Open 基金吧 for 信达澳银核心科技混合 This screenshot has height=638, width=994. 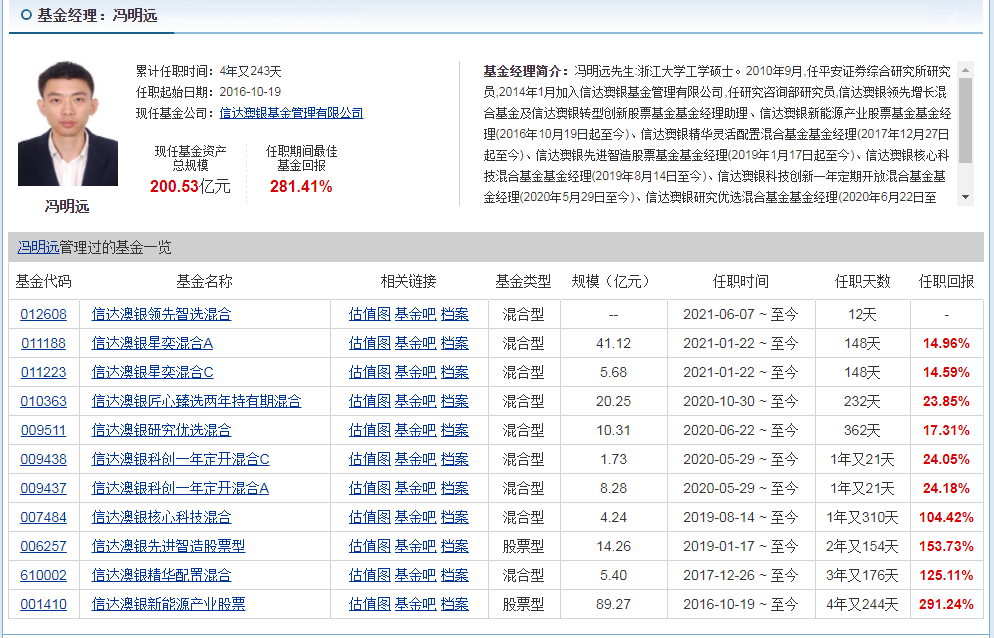click(x=415, y=518)
